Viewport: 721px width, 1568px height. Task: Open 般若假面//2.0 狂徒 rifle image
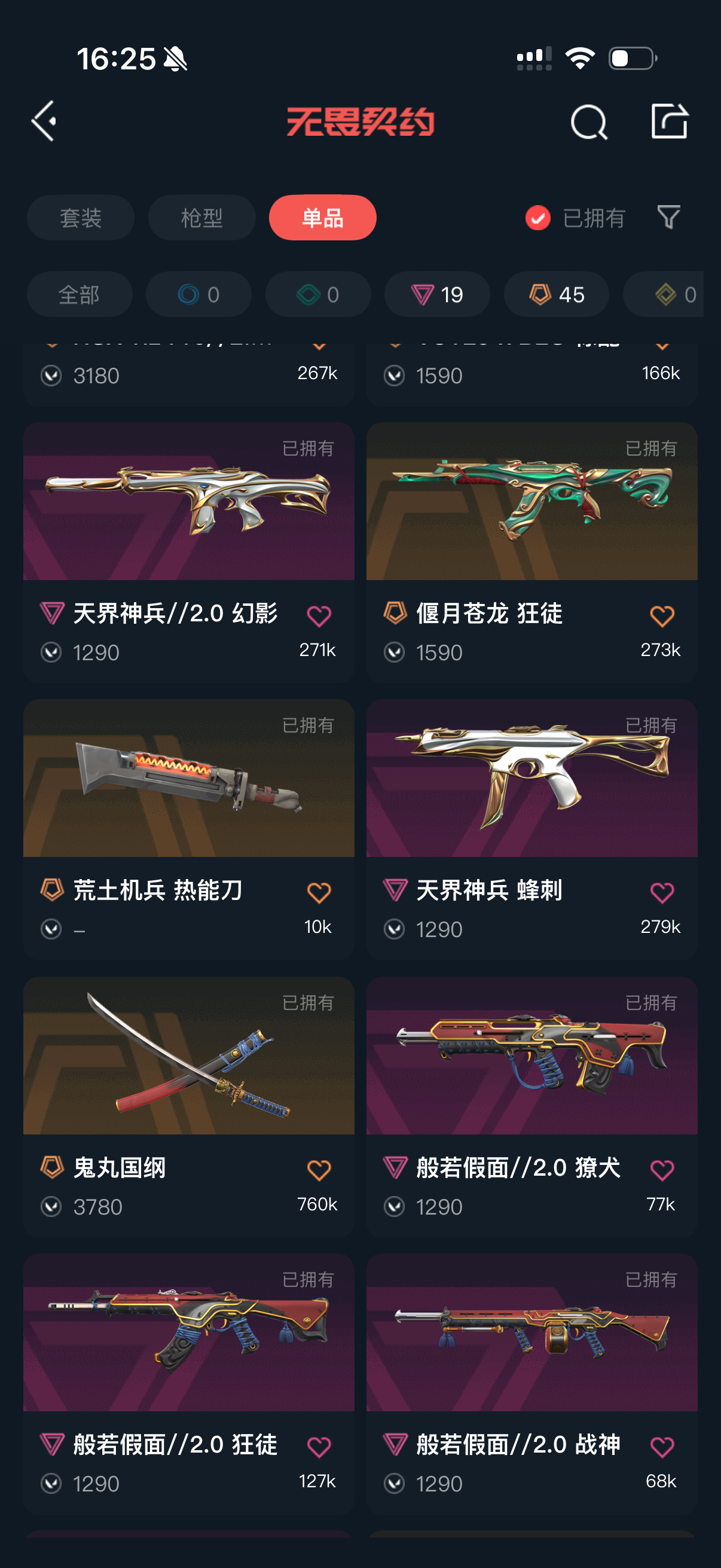click(x=188, y=1332)
